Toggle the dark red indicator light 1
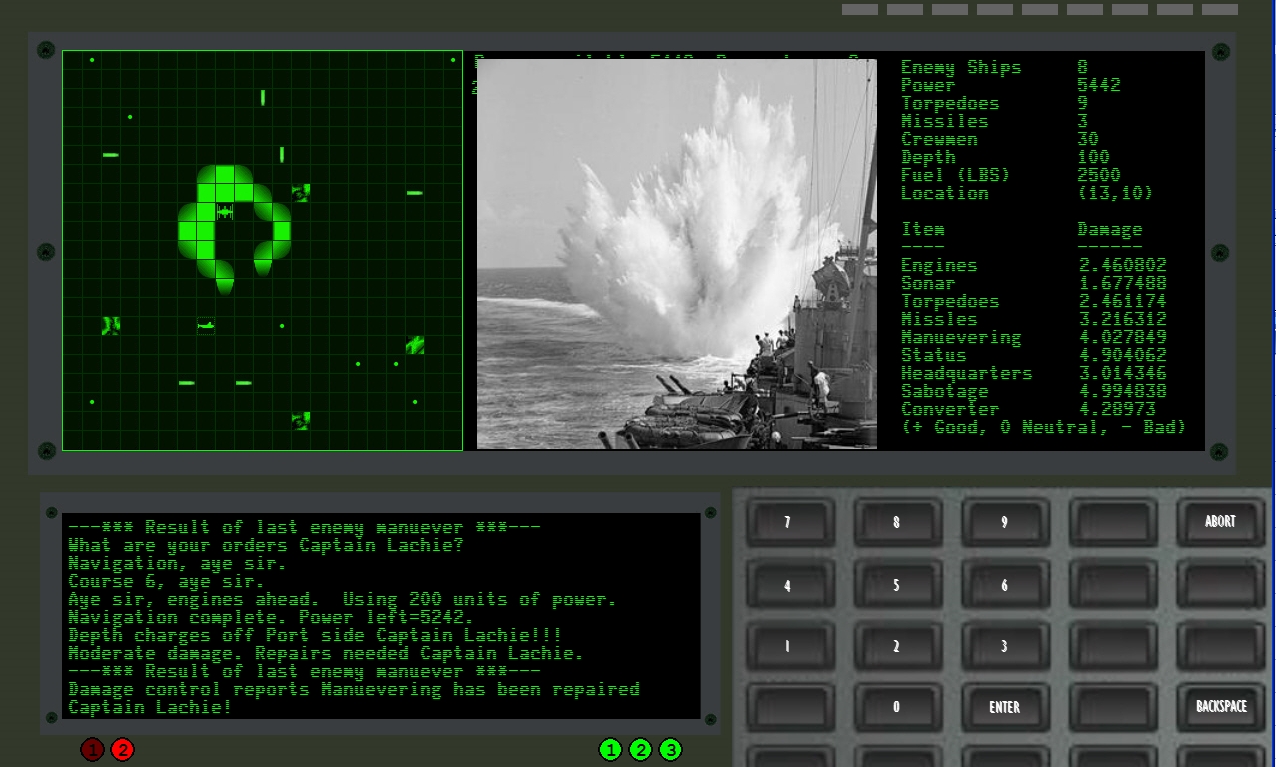Screen dimensions: 1276x767 (92, 749)
